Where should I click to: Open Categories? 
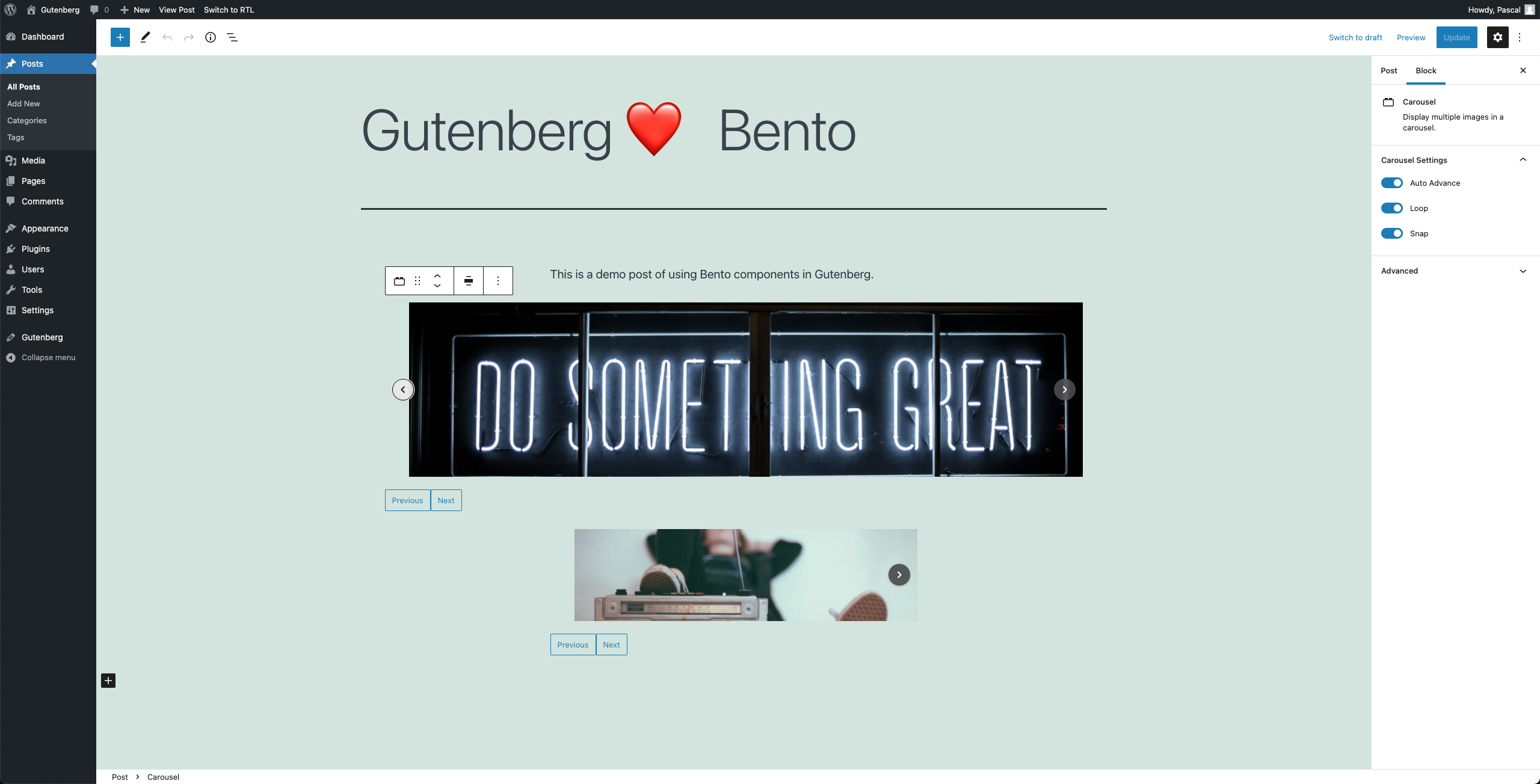pos(27,120)
